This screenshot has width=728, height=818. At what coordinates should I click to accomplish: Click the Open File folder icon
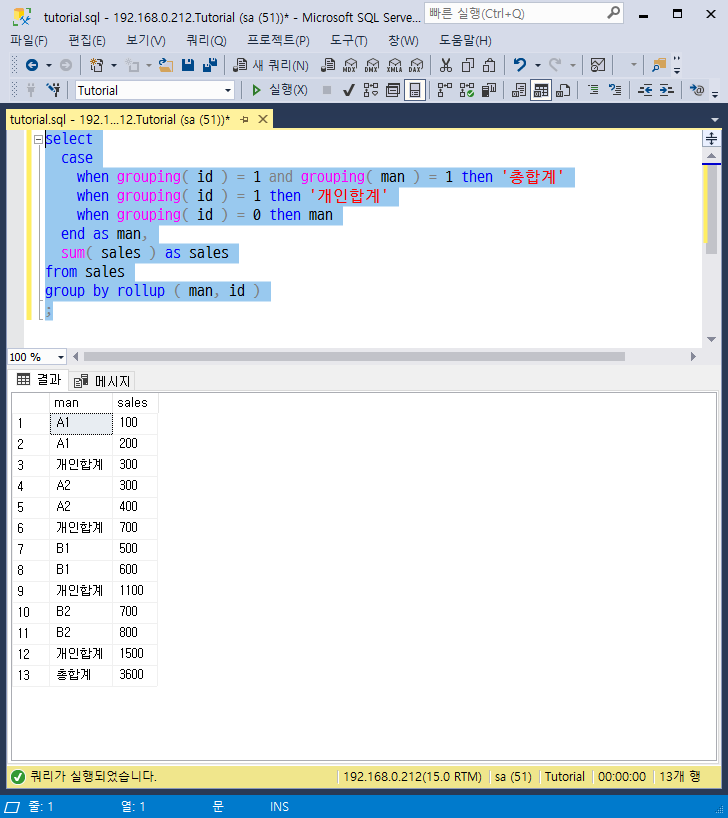[166, 65]
